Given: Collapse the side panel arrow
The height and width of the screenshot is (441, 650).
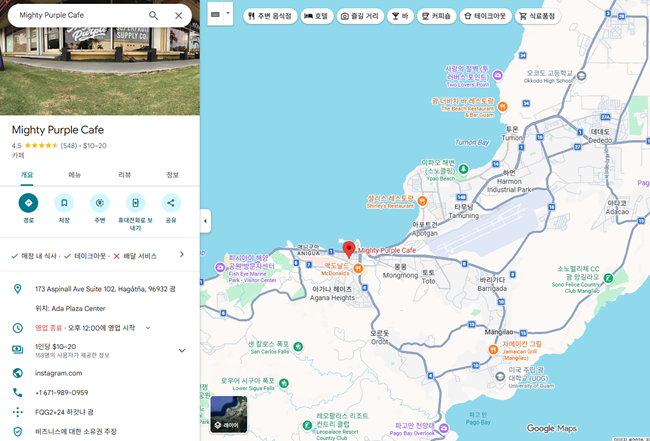Looking at the screenshot, I should tap(205, 221).
